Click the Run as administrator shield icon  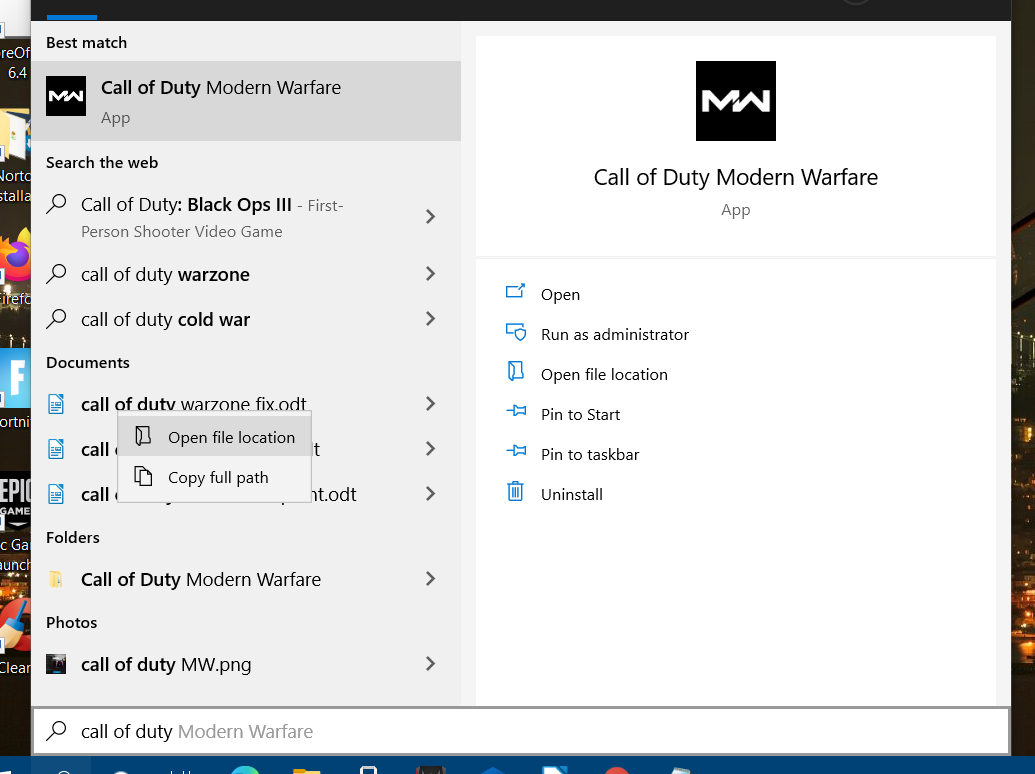tap(516, 332)
